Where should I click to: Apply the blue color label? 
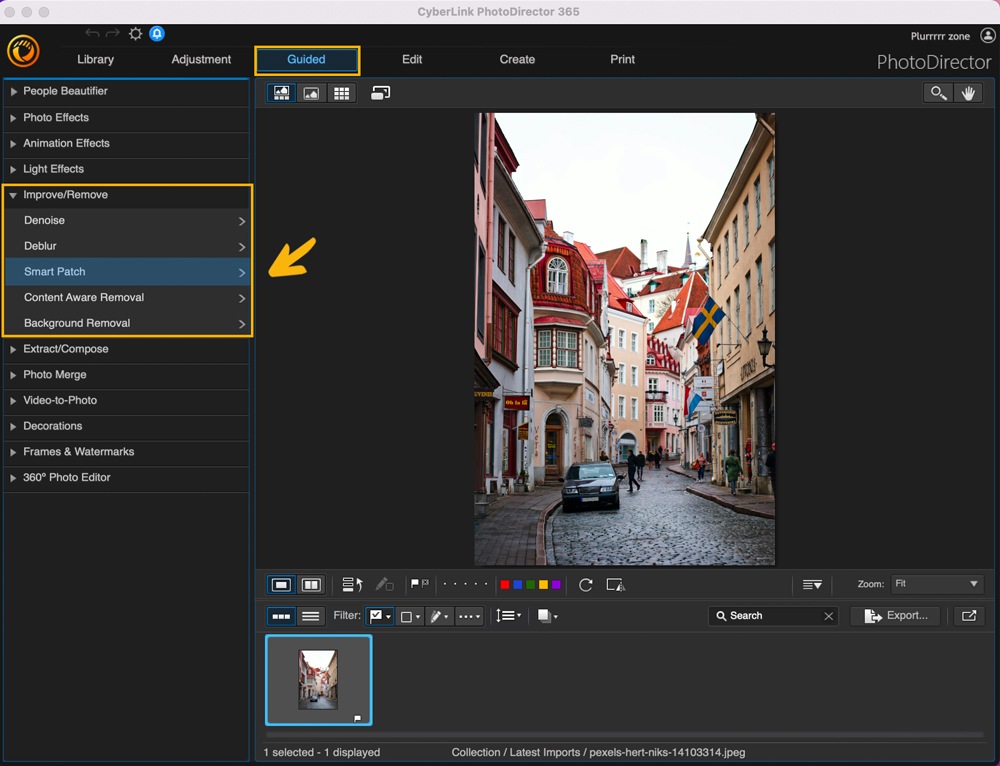[x=518, y=584]
